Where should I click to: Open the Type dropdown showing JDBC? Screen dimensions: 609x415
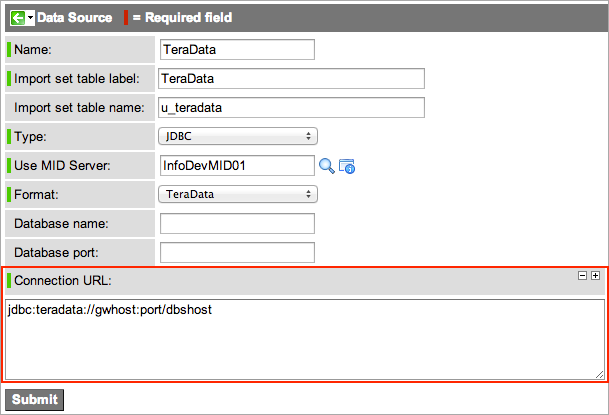tap(238, 136)
